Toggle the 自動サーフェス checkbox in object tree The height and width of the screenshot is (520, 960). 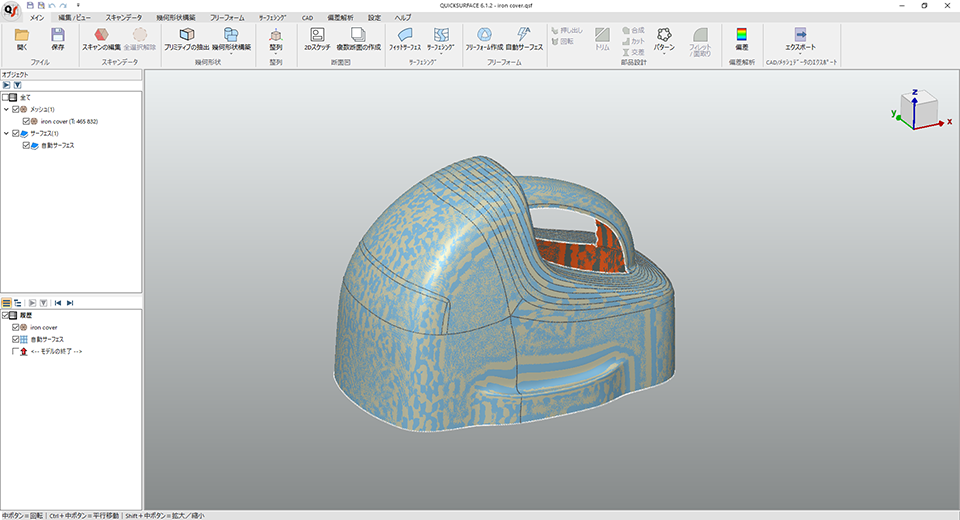[28, 145]
